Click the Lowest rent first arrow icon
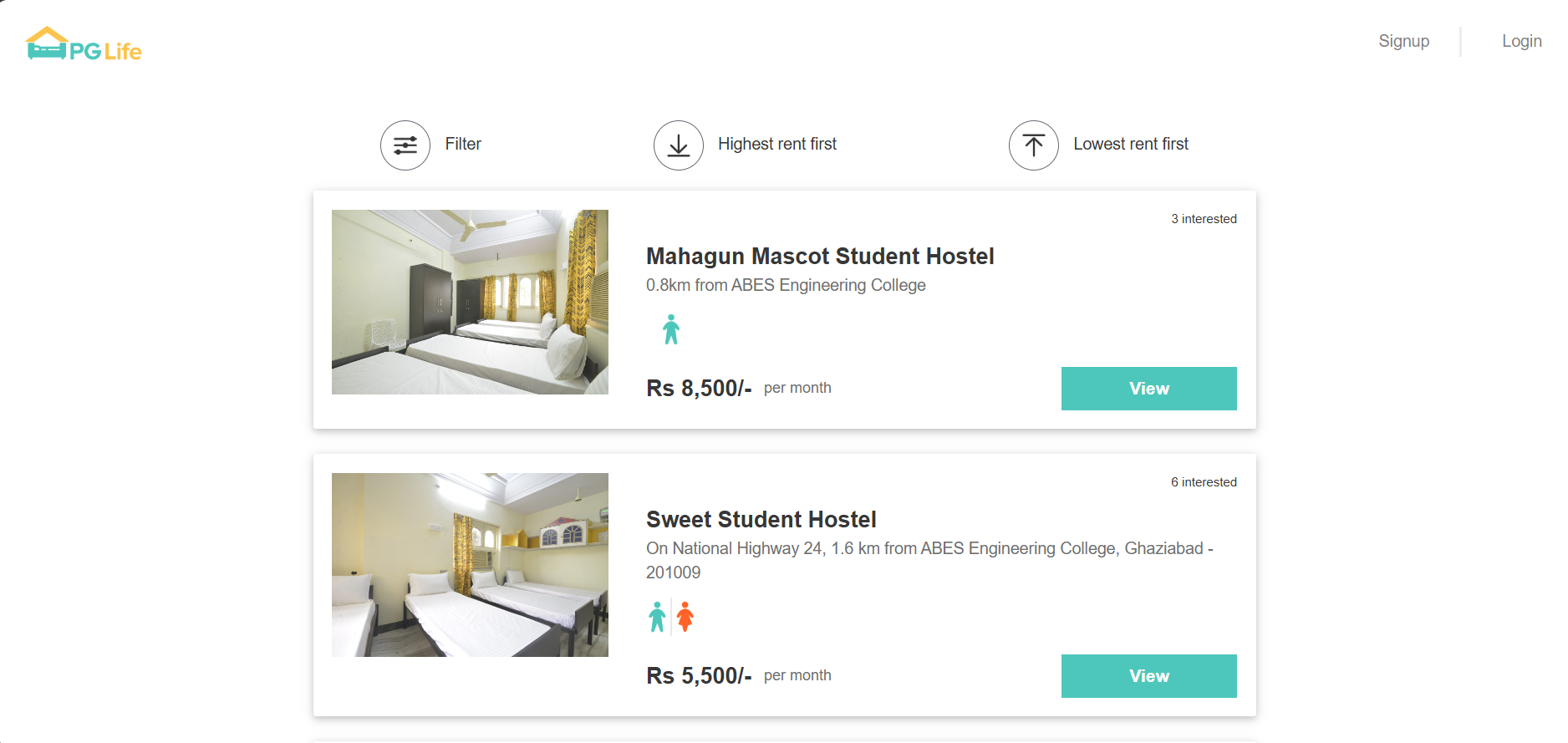1568x743 pixels. 1034,145
